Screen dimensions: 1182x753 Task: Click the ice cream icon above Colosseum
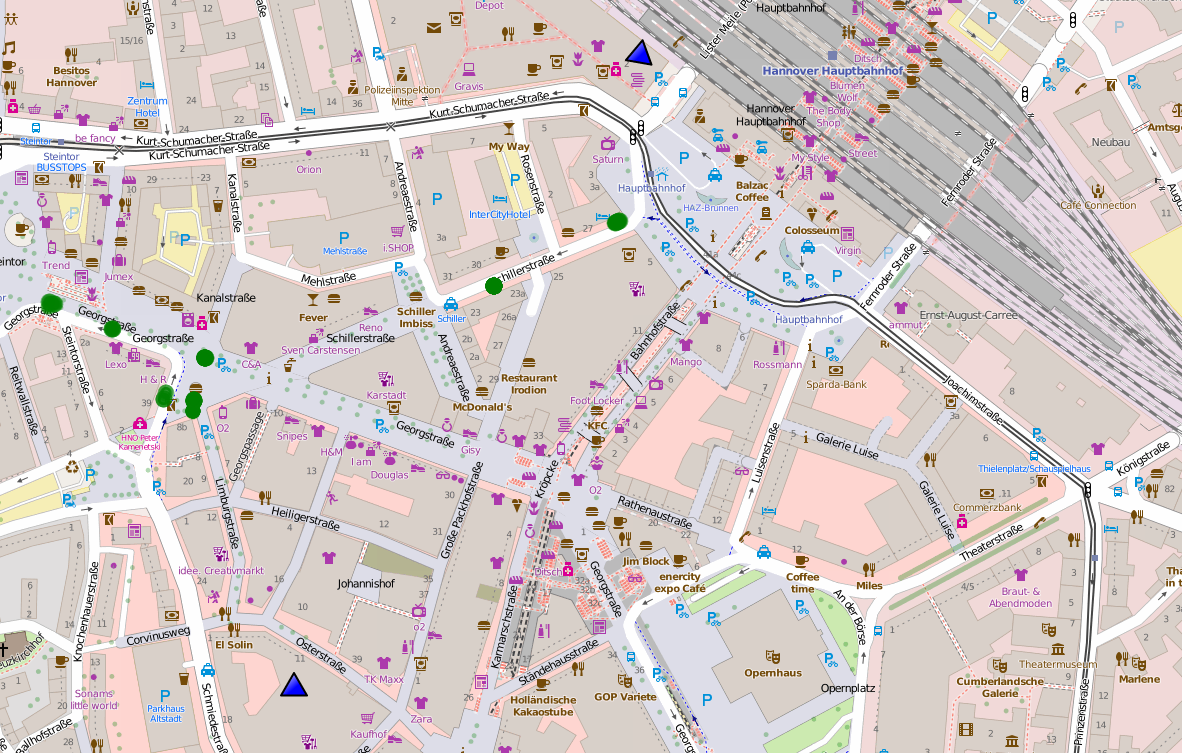coord(811,214)
